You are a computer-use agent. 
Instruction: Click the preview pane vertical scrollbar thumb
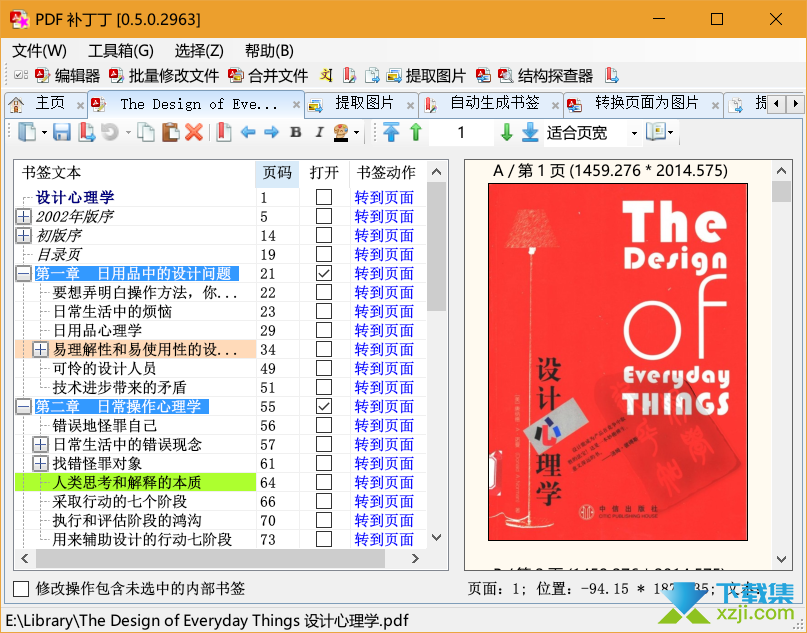pyautogui.click(x=781, y=191)
